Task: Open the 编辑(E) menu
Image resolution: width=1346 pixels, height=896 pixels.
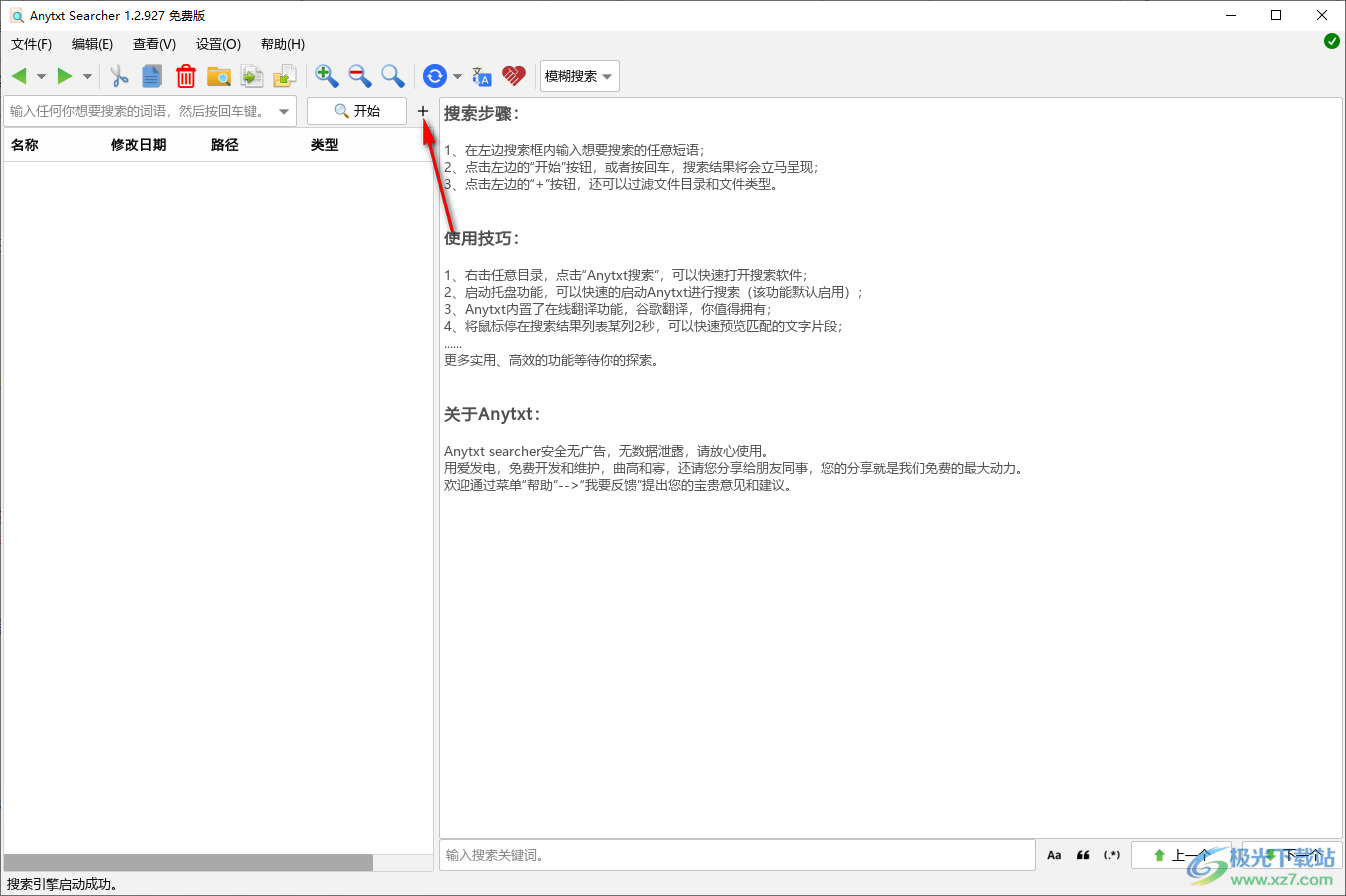Action: 93,44
